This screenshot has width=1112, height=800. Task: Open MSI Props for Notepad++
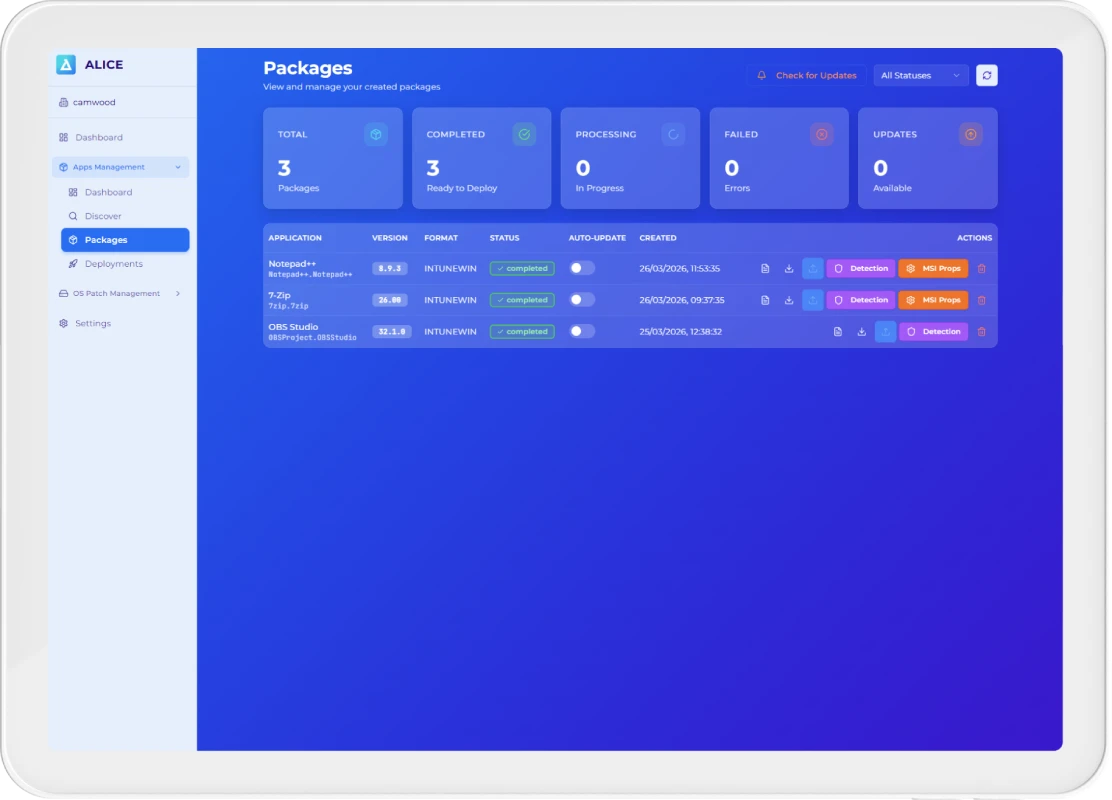pos(932,269)
